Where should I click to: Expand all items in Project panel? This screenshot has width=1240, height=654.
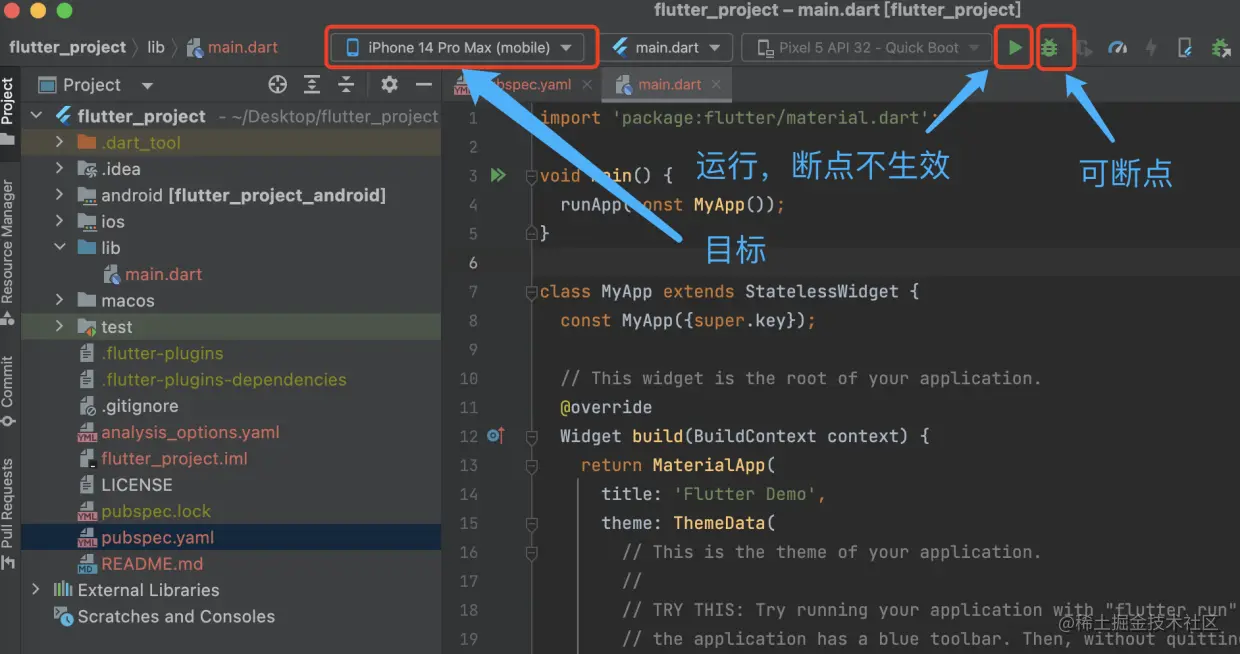click(x=312, y=84)
